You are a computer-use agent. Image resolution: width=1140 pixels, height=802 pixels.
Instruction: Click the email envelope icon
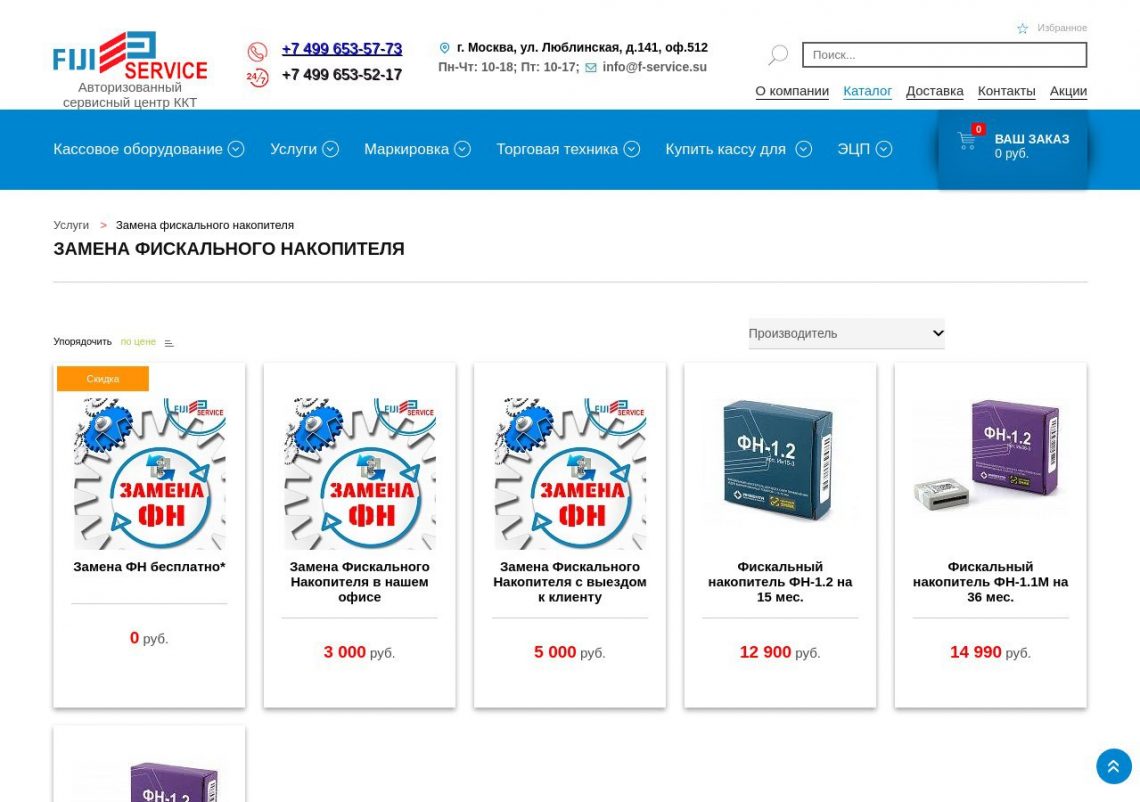(591, 68)
